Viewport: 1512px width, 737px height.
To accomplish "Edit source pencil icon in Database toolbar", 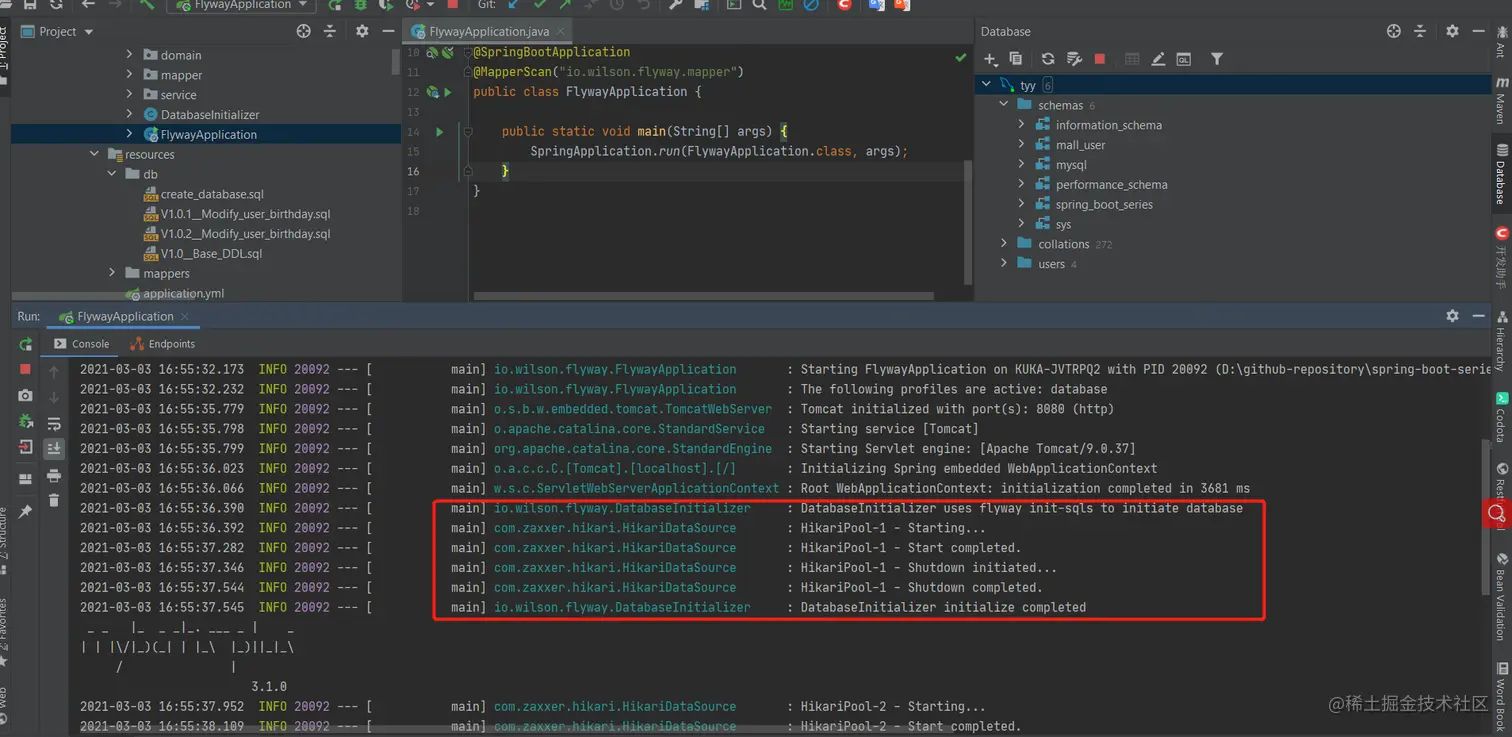I will pyautogui.click(x=1158, y=59).
